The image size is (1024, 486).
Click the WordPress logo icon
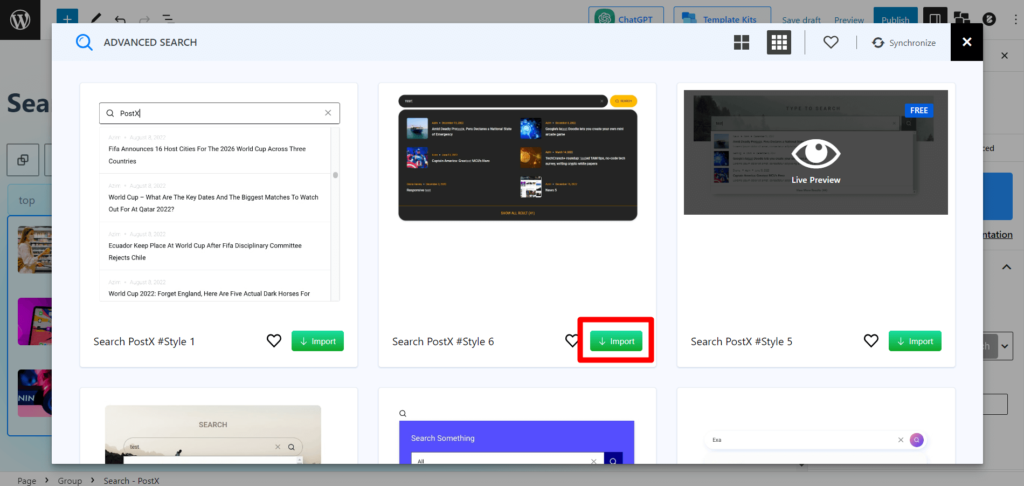[20, 20]
